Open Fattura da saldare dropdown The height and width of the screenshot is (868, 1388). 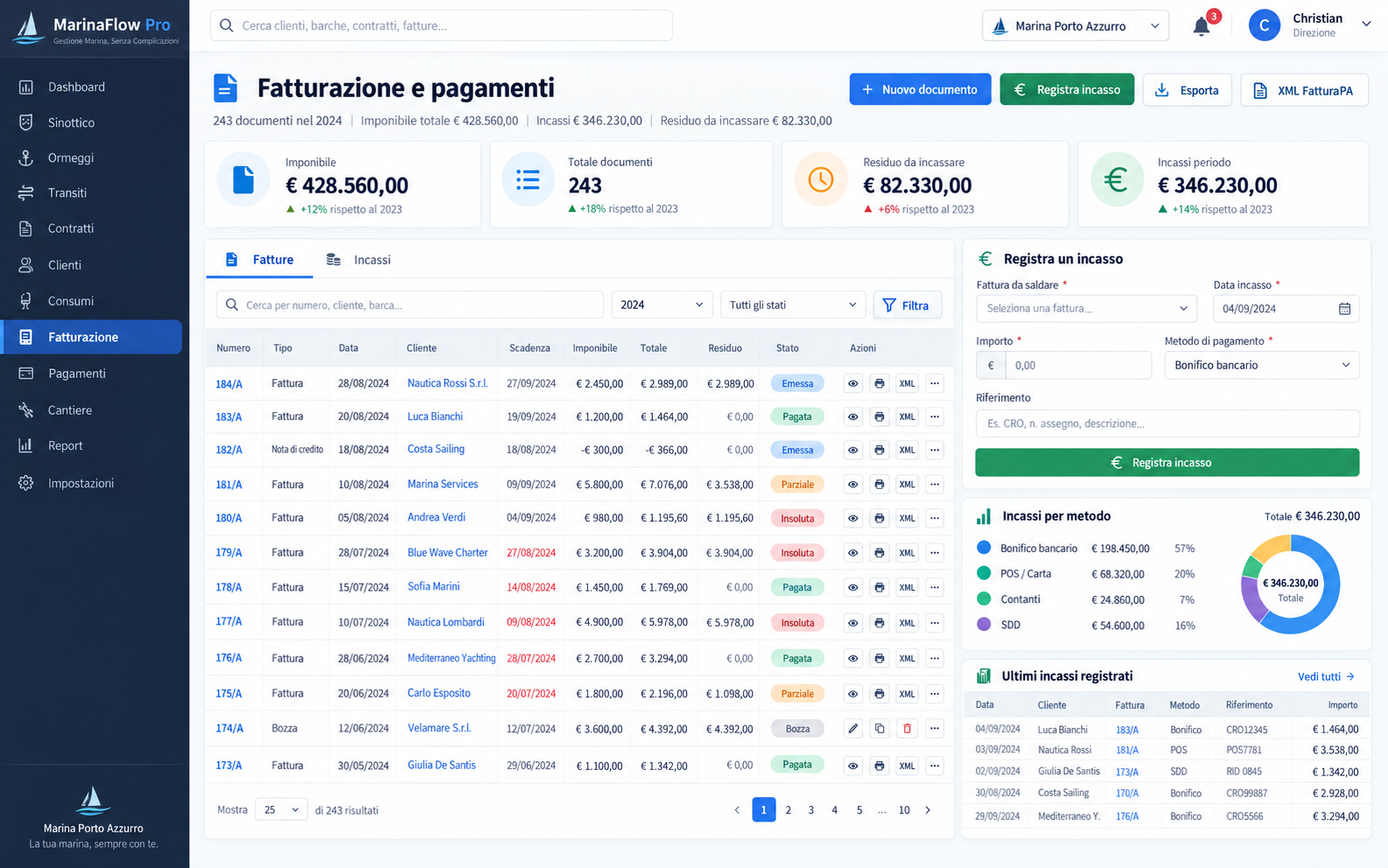pyautogui.click(x=1086, y=308)
